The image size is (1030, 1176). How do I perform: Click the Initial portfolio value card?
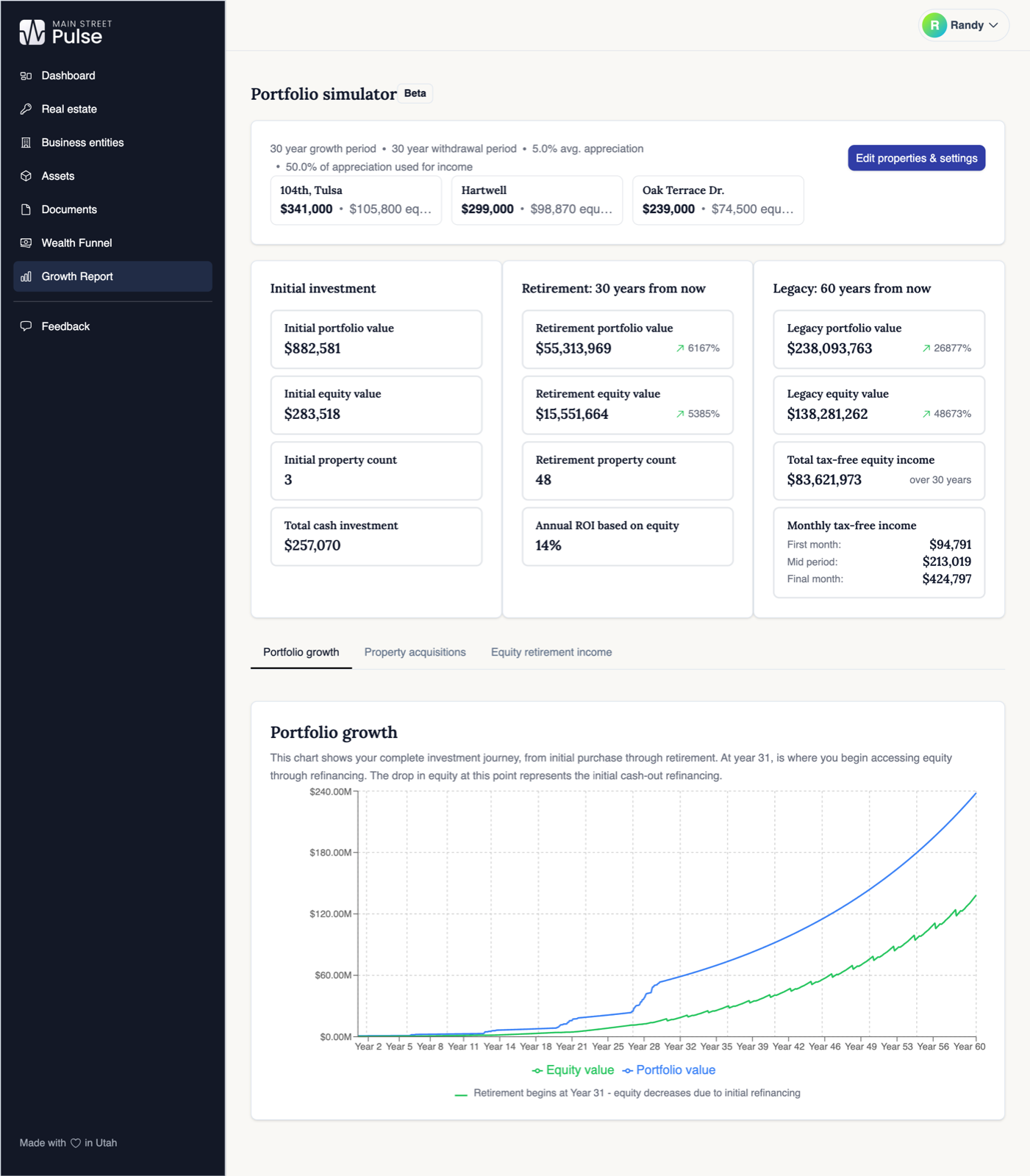pos(376,339)
